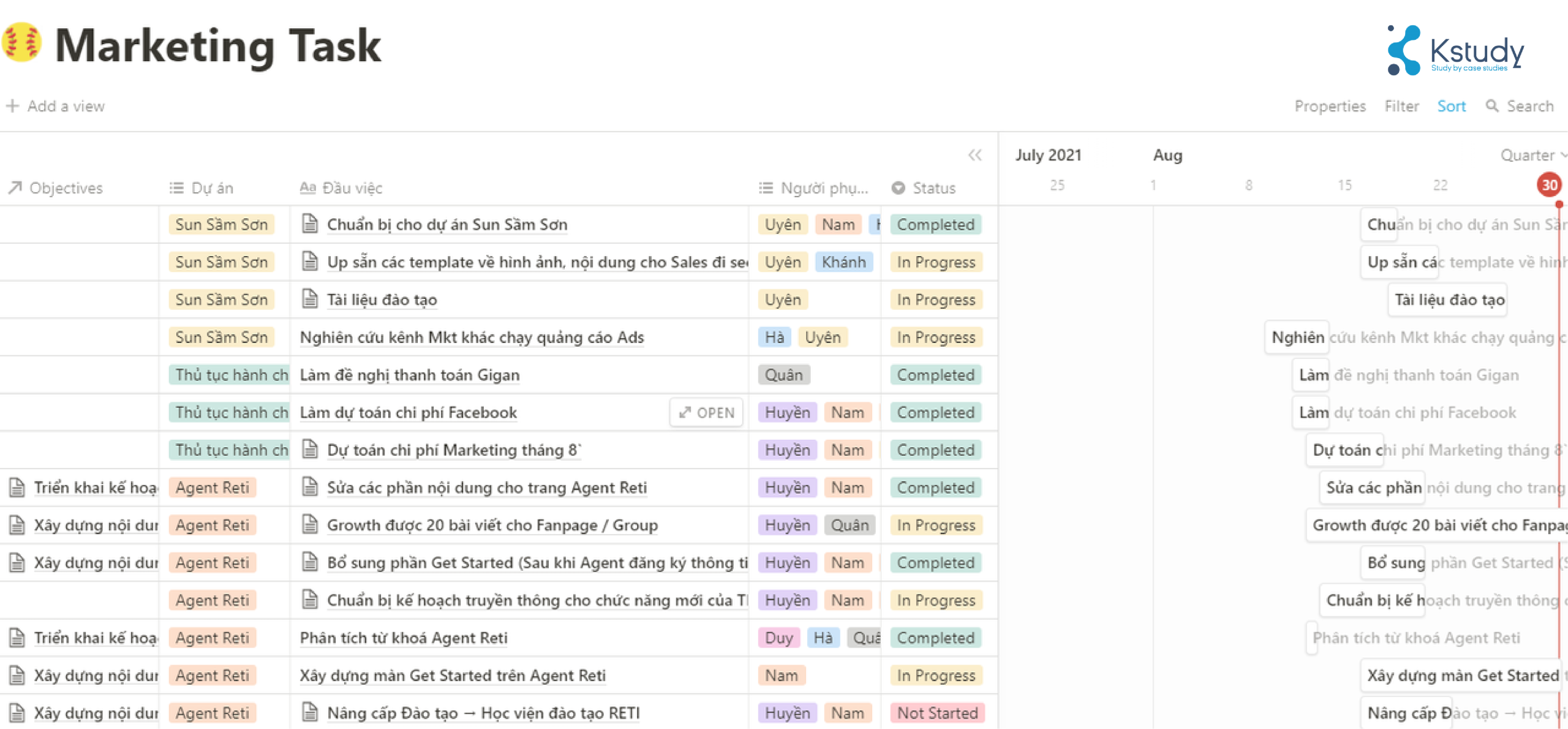Click the red '30' today marker on timeline
The width and height of the screenshot is (1568, 729).
pyautogui.click(x=1550, y=184)
